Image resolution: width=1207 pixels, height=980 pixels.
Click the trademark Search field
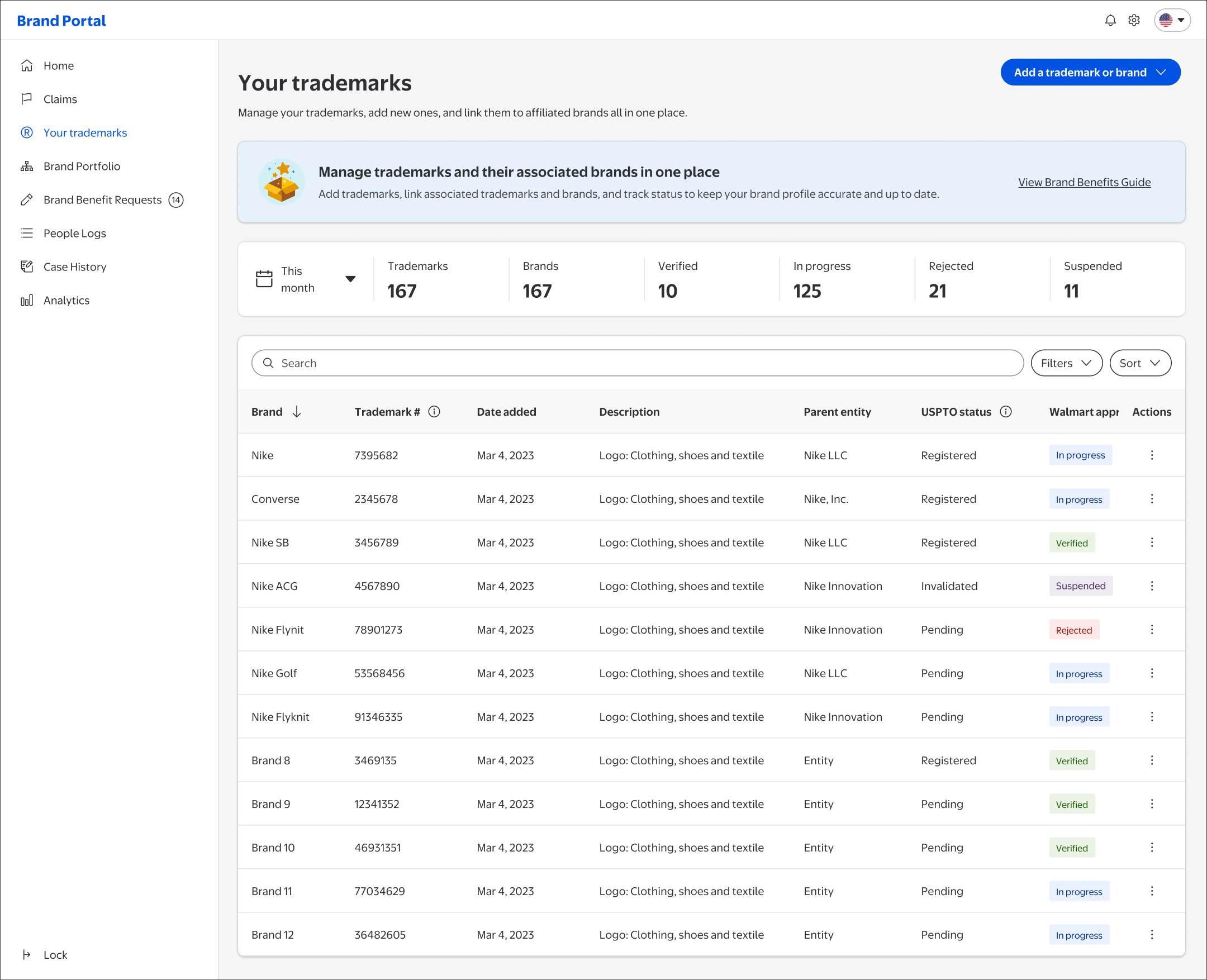coord(637,363)
